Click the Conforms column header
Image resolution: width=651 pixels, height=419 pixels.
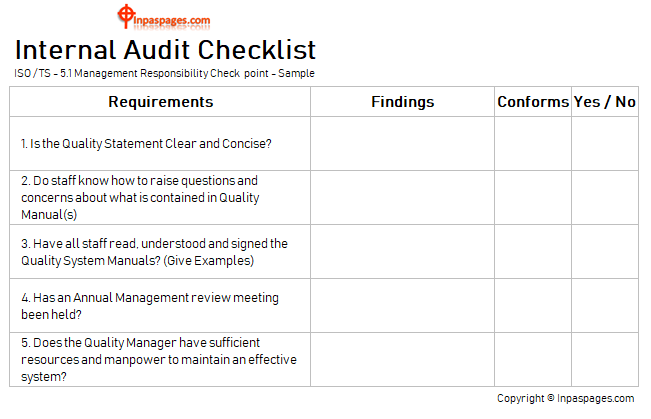(533, 102)
